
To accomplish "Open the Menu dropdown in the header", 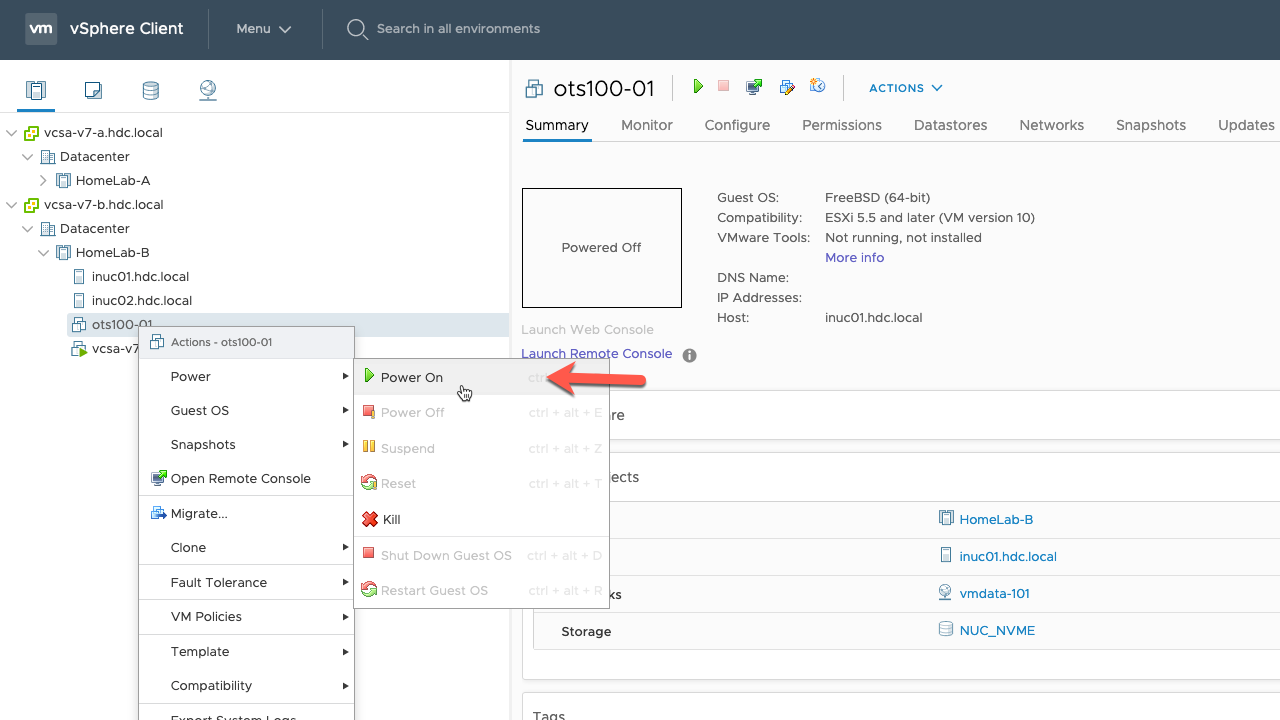I will (x=264, y=29).
